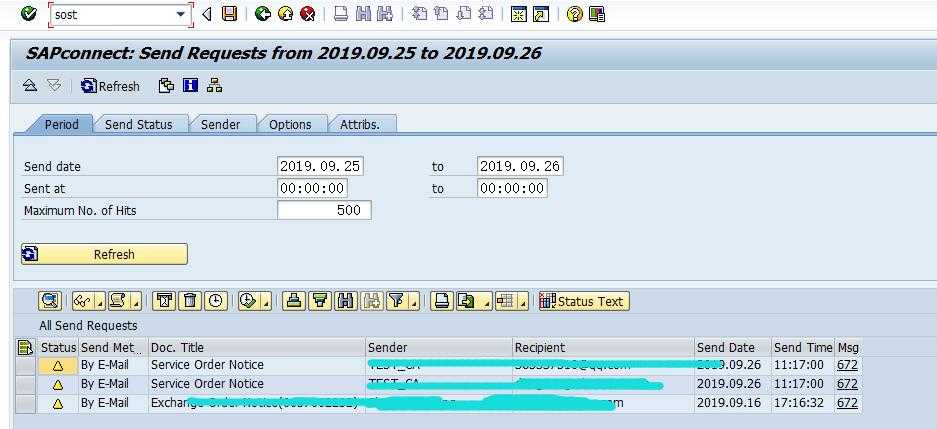Click the hierarchy tree icon in application toolbar

tap(214, 85)
